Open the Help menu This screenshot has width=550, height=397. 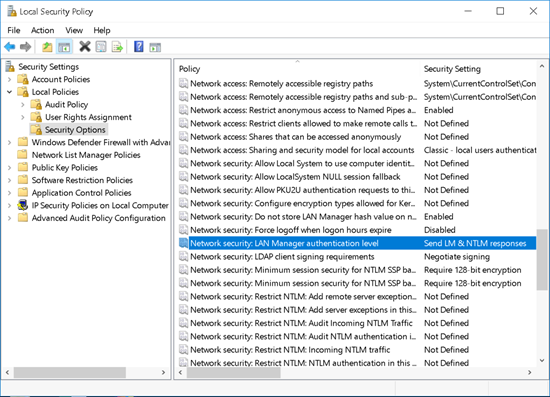102,31
